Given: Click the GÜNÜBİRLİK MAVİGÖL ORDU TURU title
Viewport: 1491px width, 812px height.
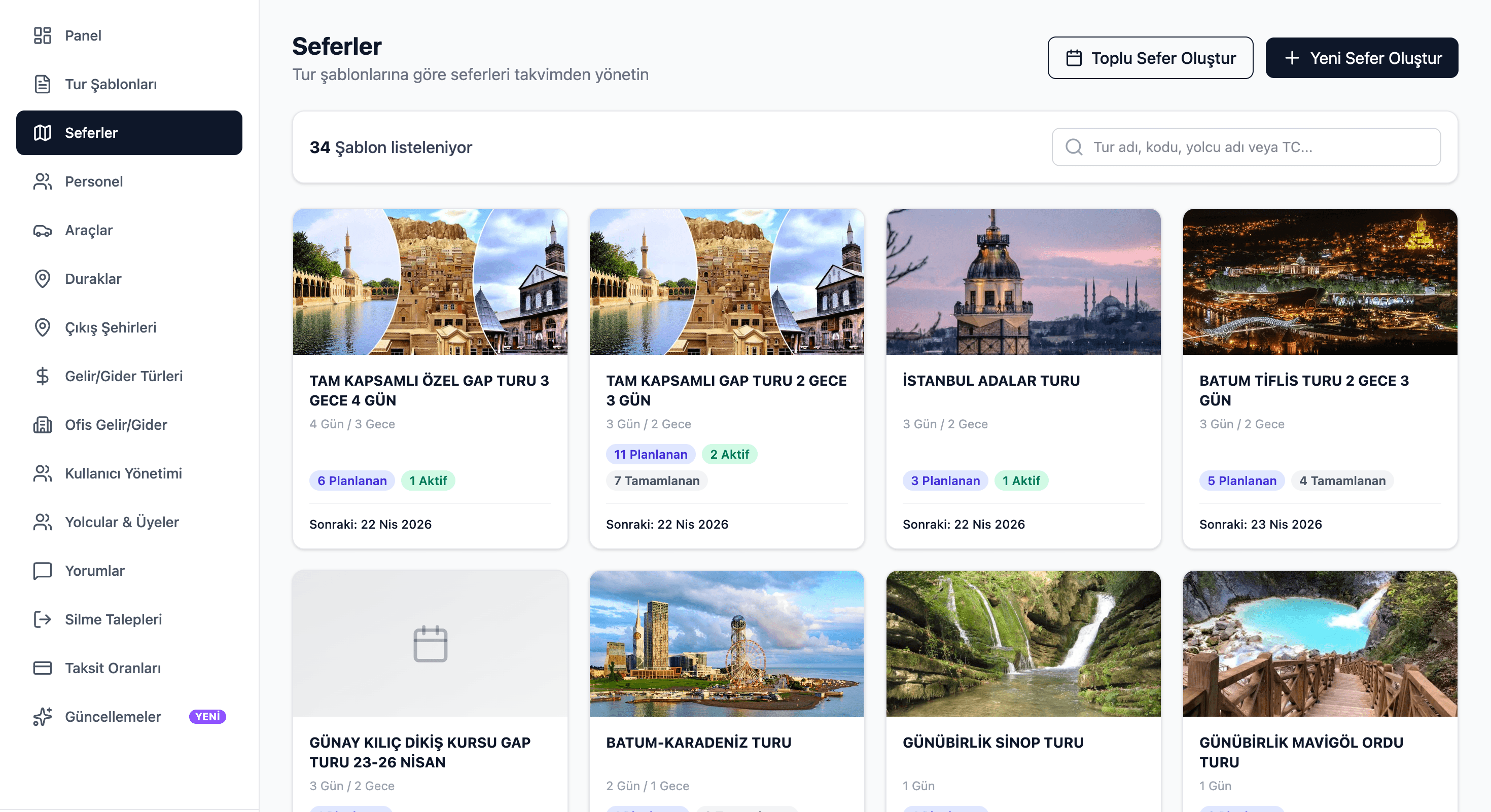Looking at the screenshot, I should pyautogui.click(x=1301, y=752).
